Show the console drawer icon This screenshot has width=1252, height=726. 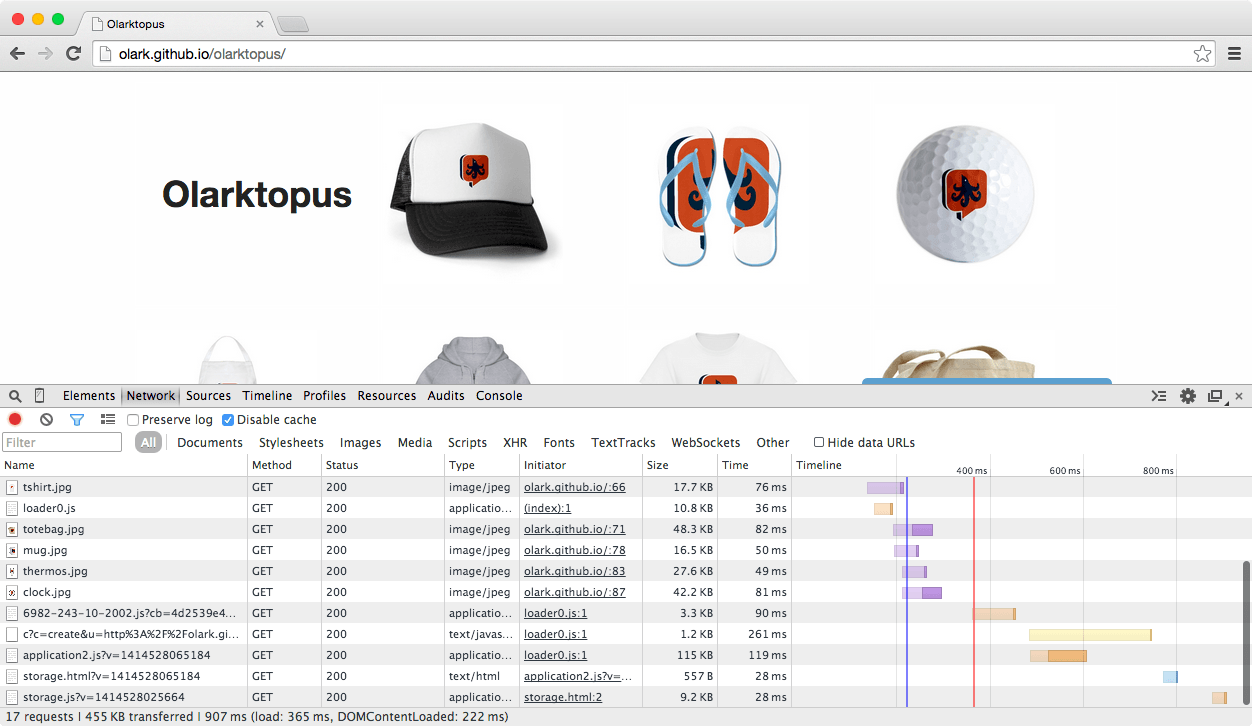point(1159,396)
